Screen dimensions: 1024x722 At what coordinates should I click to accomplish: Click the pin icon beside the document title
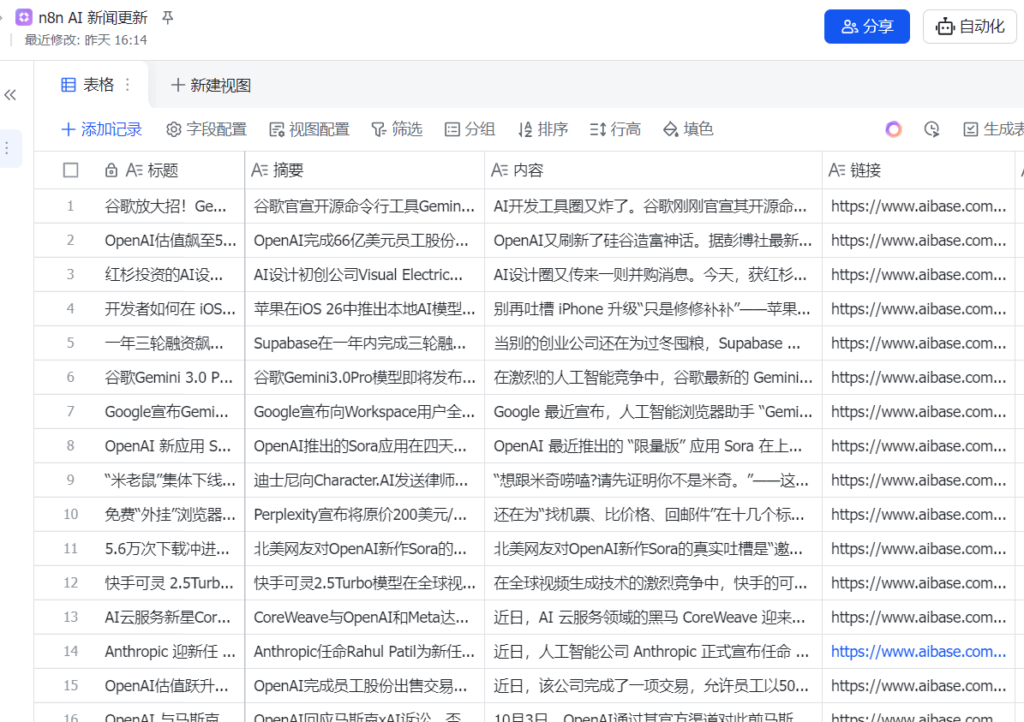(167, 18)
